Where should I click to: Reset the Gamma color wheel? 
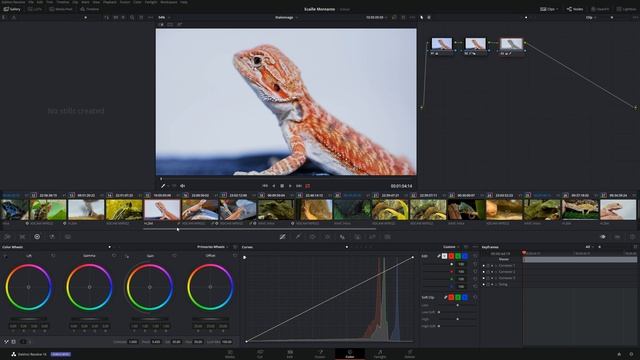coord(114,256)
